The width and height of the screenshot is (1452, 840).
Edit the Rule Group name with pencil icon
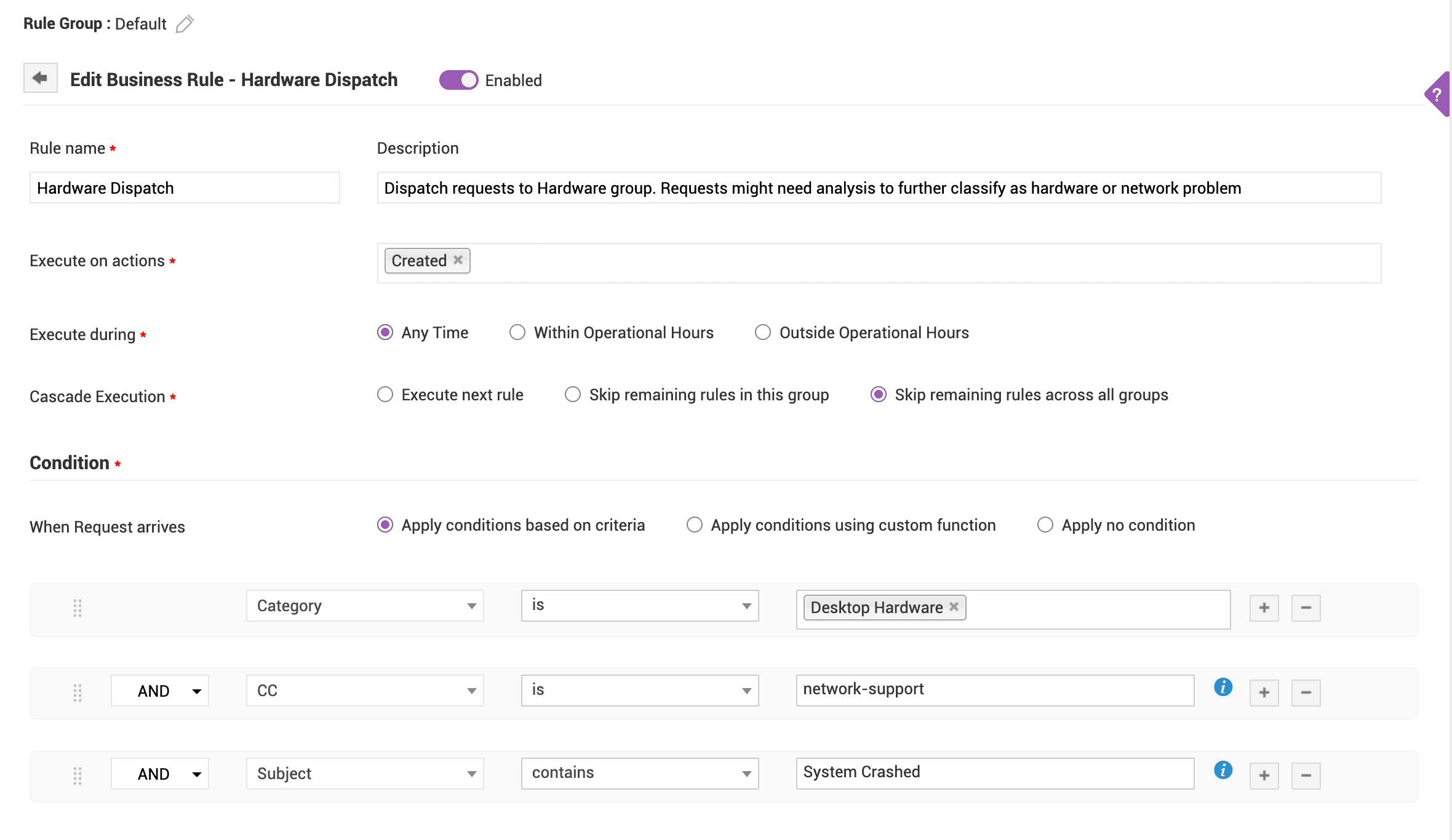[x=184, y=23]
